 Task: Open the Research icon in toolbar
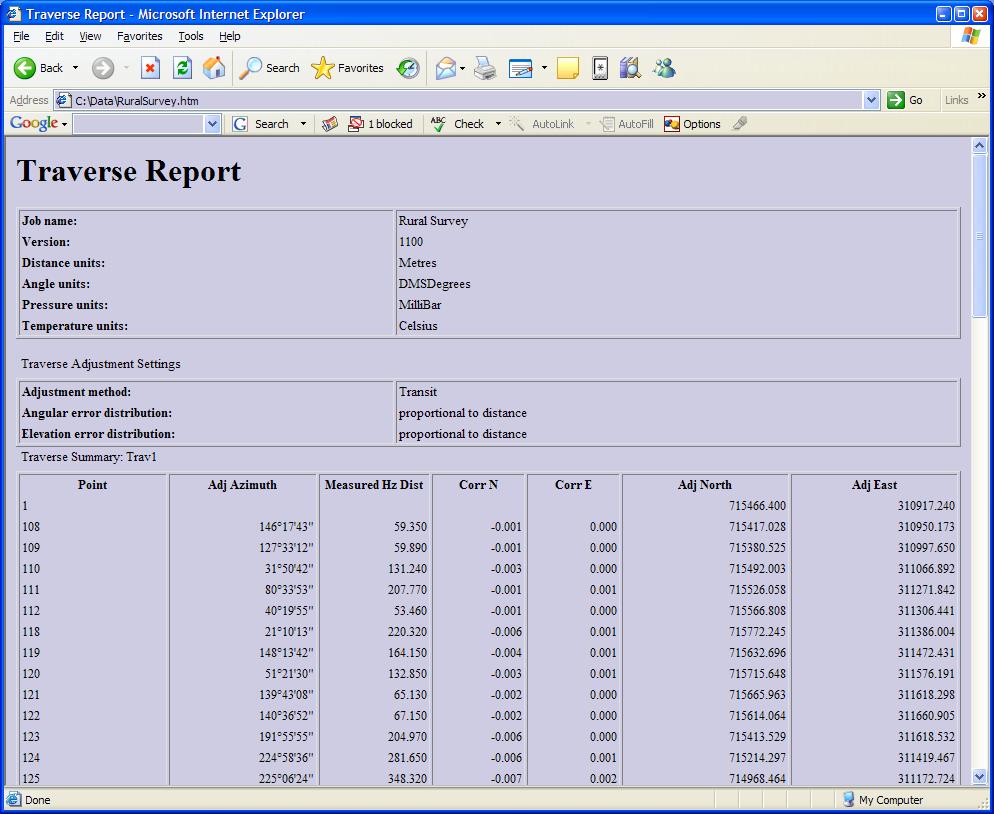click(630, 68)
